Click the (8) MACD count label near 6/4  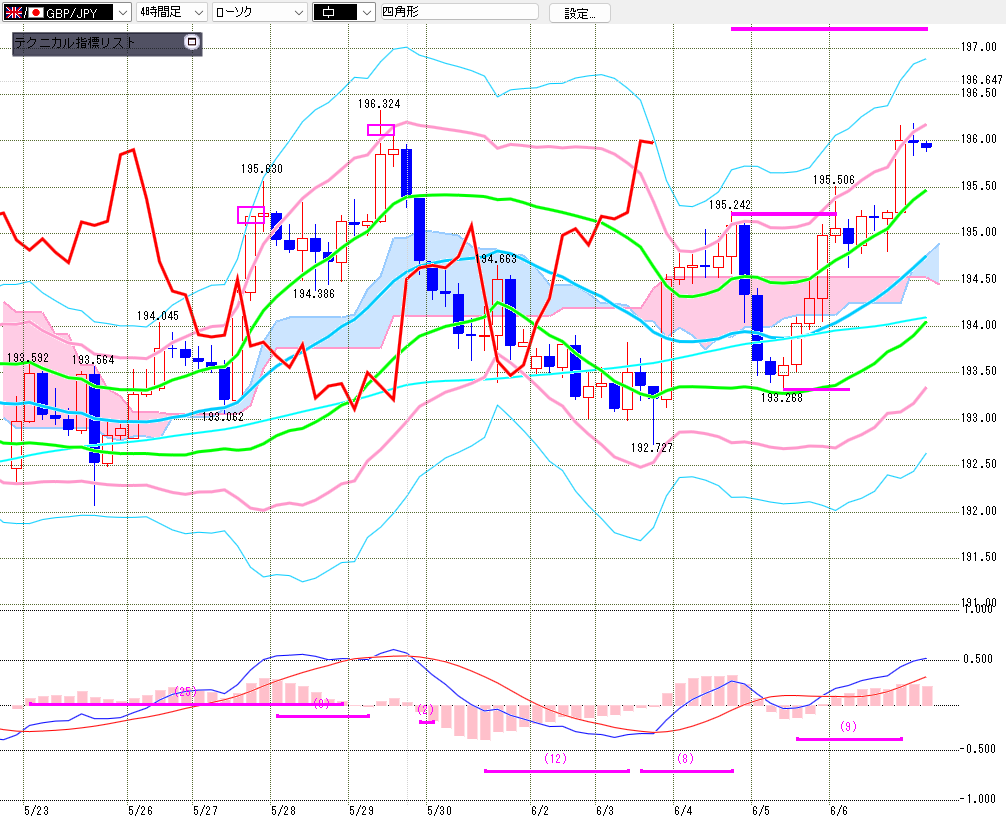(685, 758)
